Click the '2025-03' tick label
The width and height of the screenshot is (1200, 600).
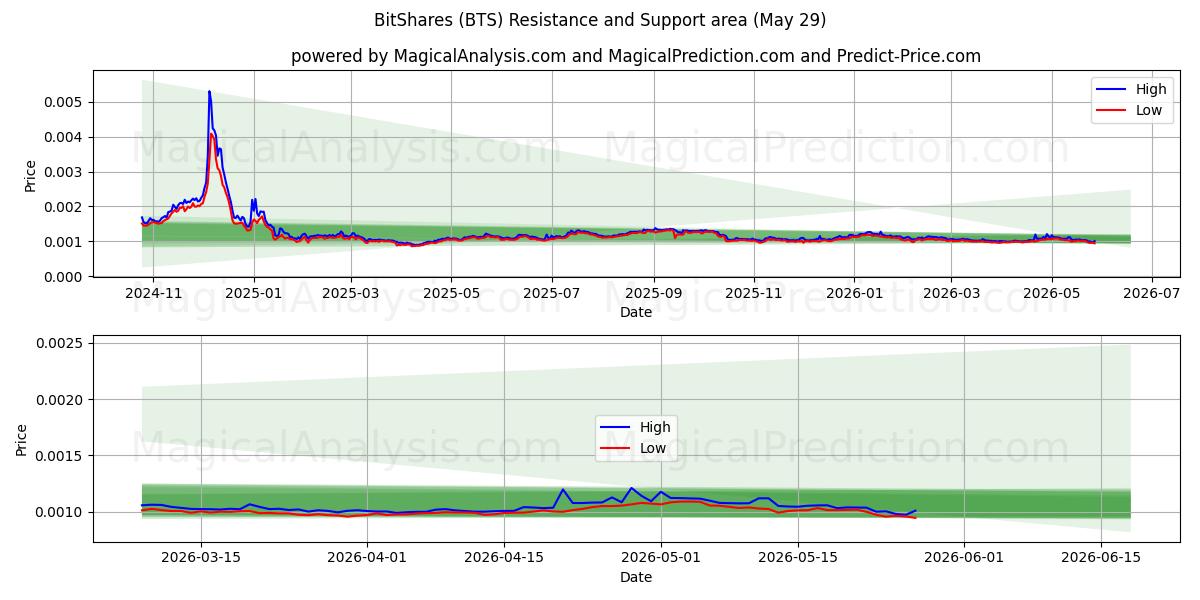(351, 293)
